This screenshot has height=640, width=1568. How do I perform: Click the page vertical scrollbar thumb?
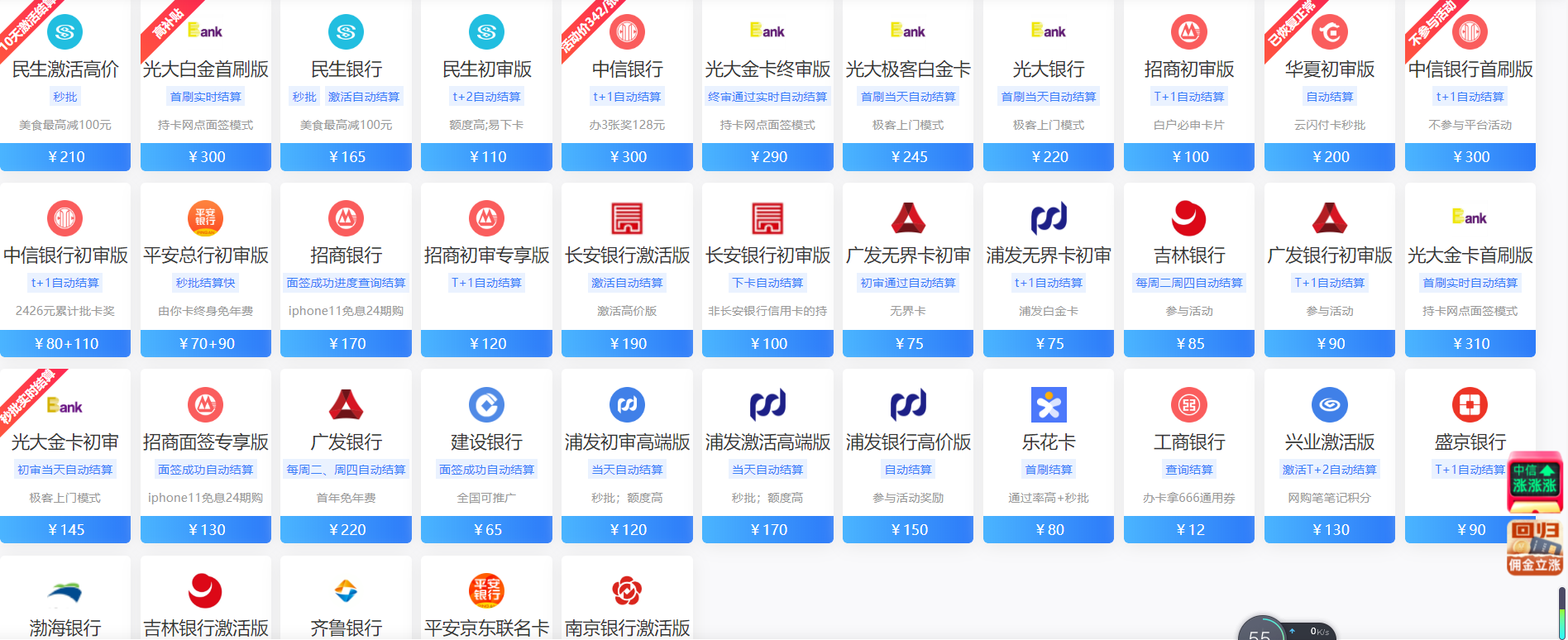(x=1562, y=613)
